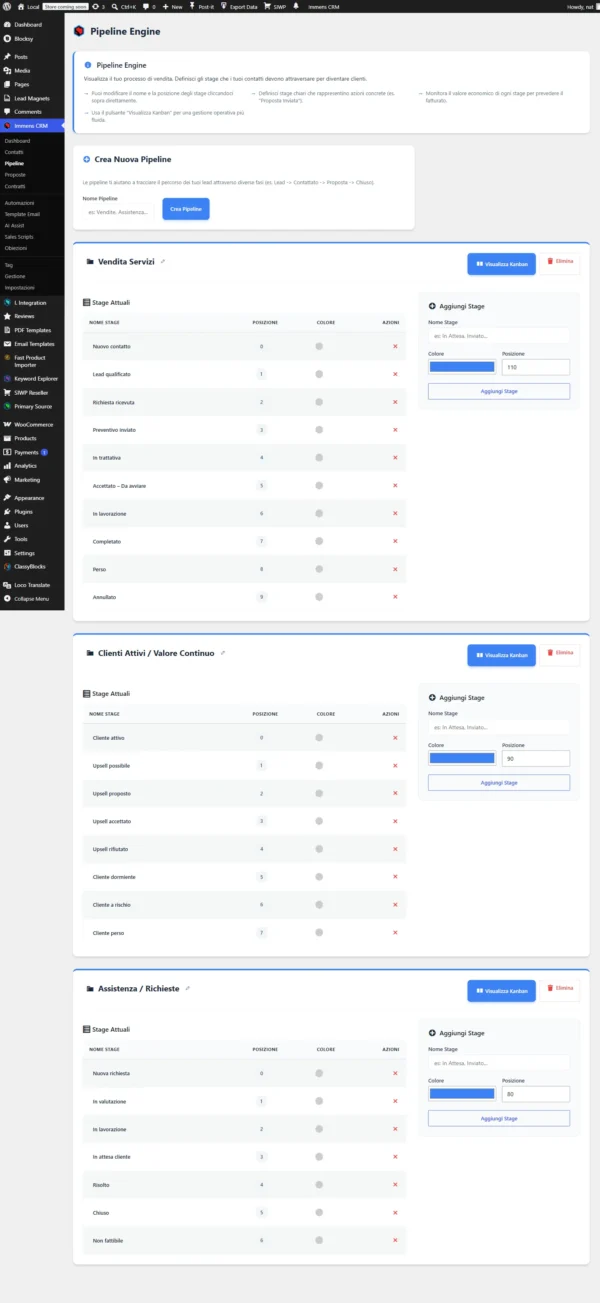Focus the Posizione field showing 80

click(536, 1094)
